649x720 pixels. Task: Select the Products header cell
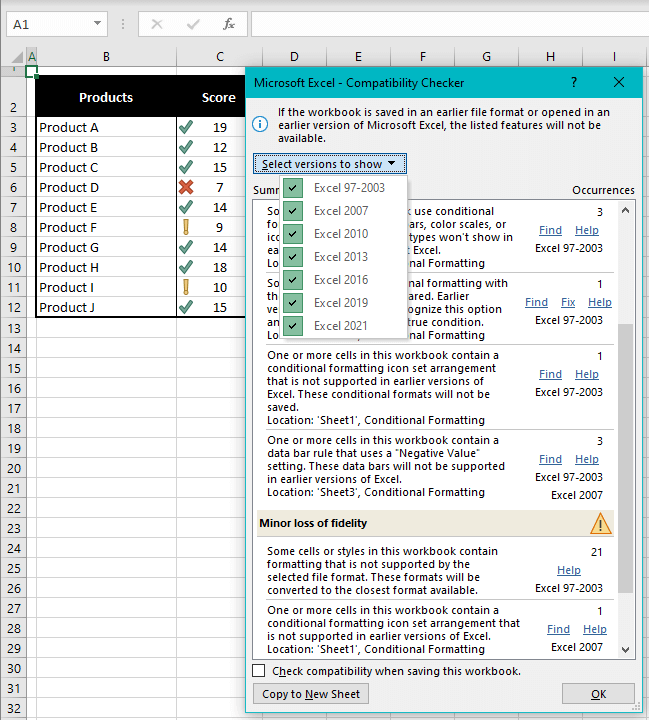point(106,97)
